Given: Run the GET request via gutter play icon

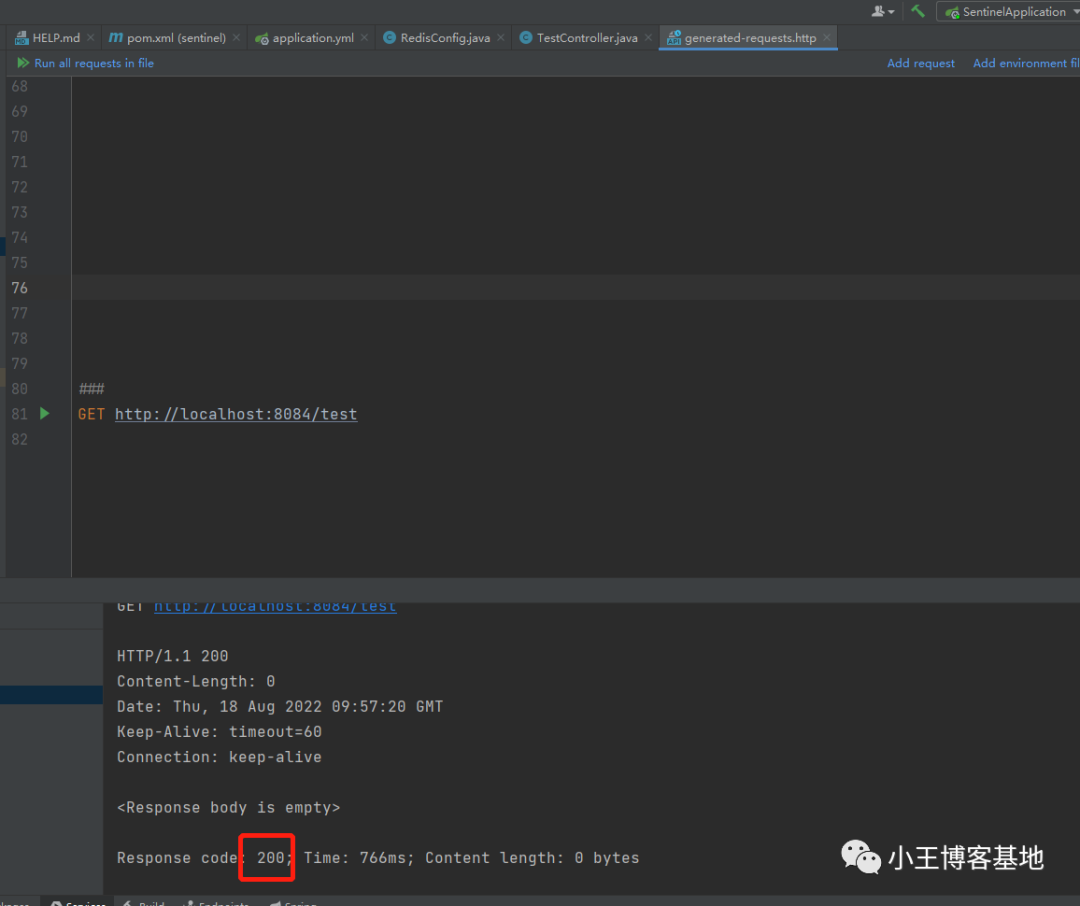Looking at the screenshot, I should tap(44, 413).
